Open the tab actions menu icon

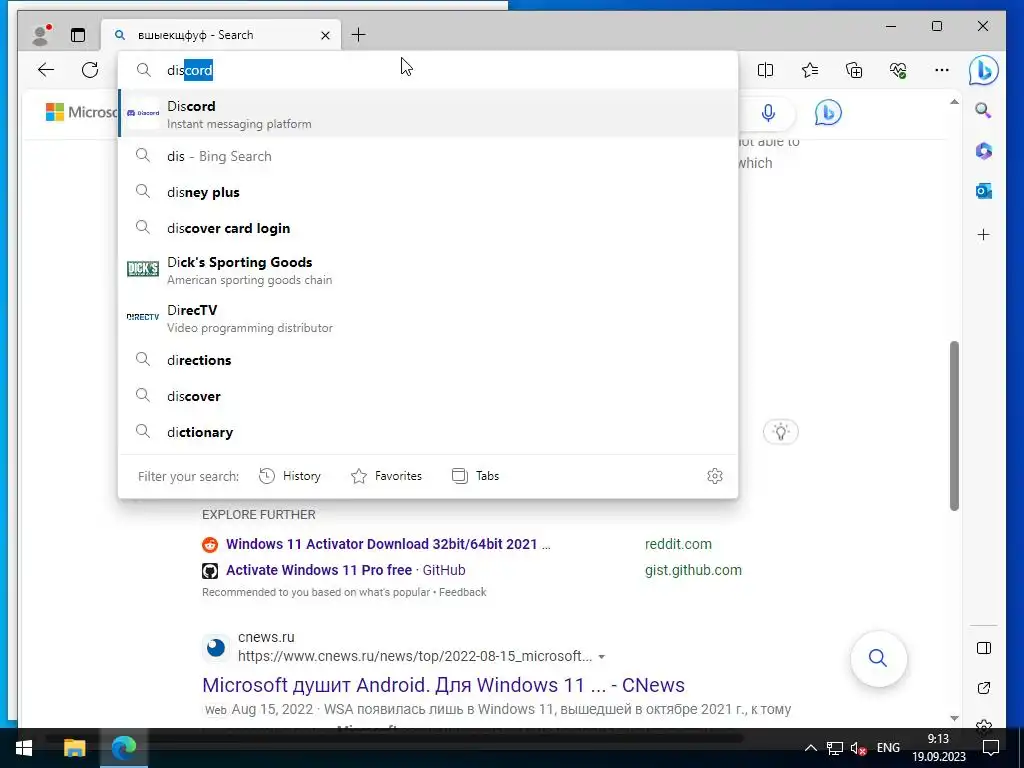coord(78,35)
